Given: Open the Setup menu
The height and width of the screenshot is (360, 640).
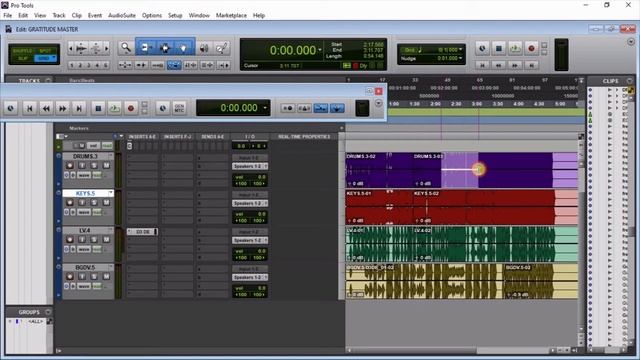Looking at the screenshot, I should [x=175, y=16].
